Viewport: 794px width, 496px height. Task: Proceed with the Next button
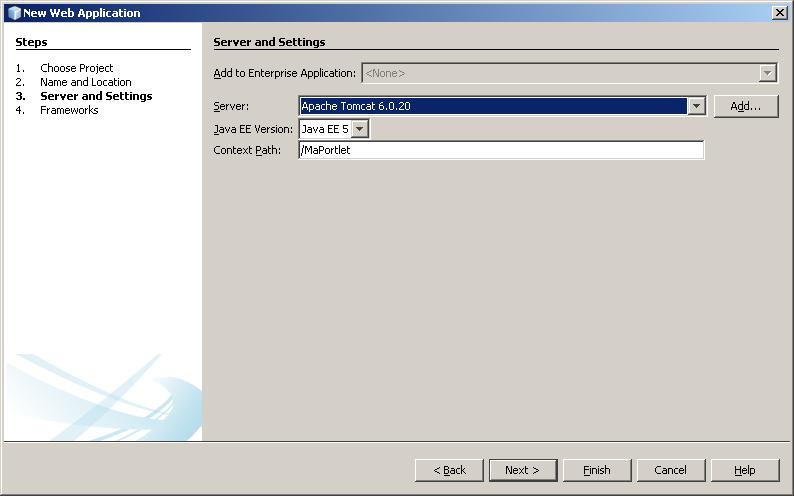[x=522, y=470]
